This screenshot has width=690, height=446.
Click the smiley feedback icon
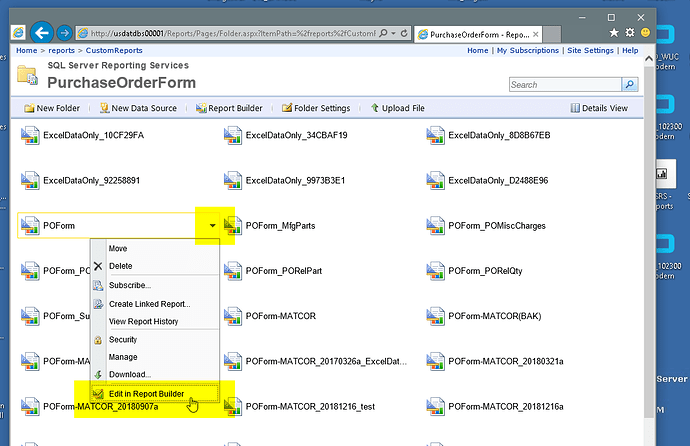click(x=646, y=33)
